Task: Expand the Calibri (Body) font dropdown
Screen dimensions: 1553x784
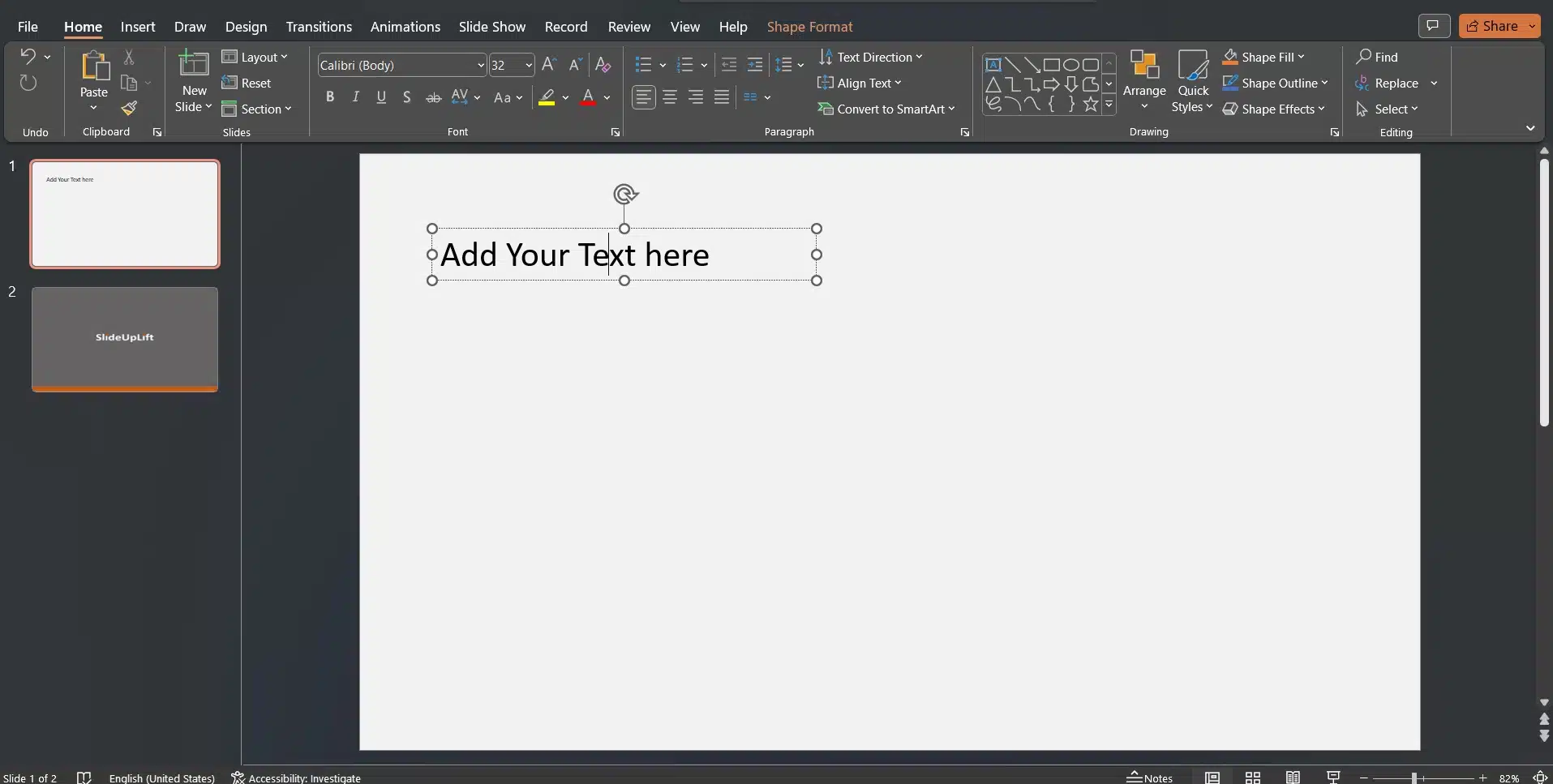Action: pos(480,65)
